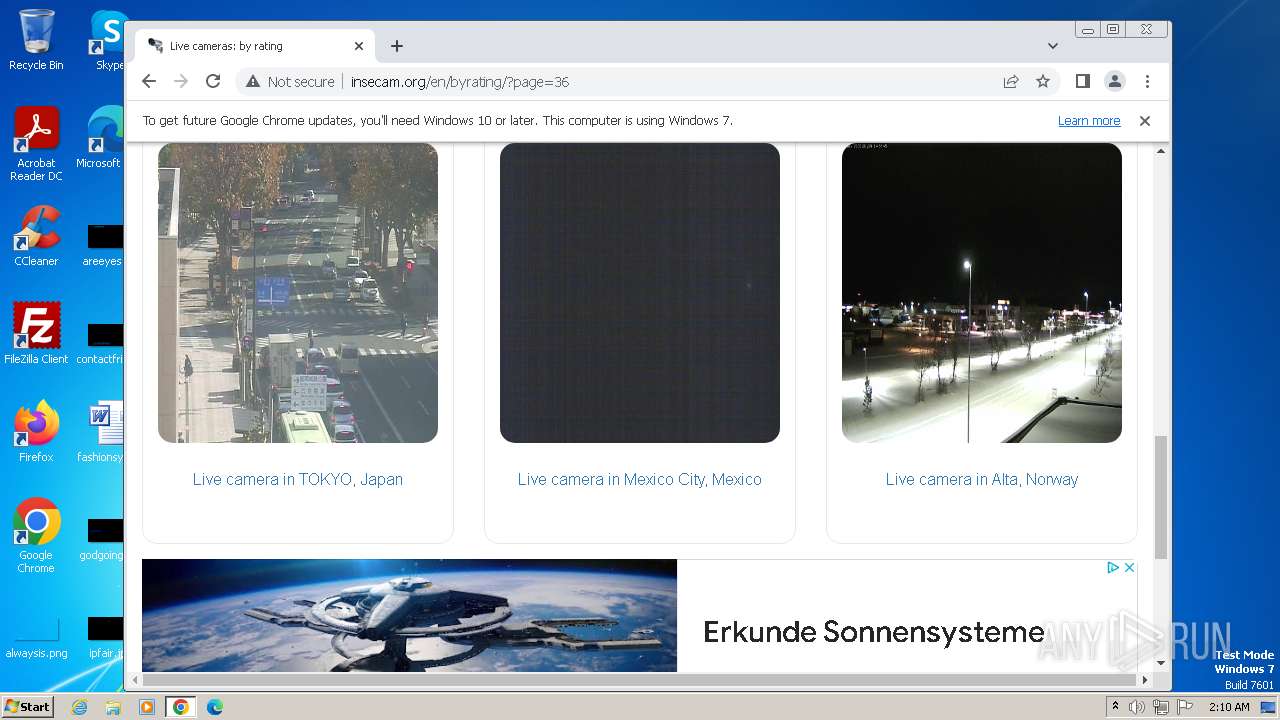View the Alta night camera thumbnail
Viewport: 1280px width, 720px height.
click(x=982, y=293)
